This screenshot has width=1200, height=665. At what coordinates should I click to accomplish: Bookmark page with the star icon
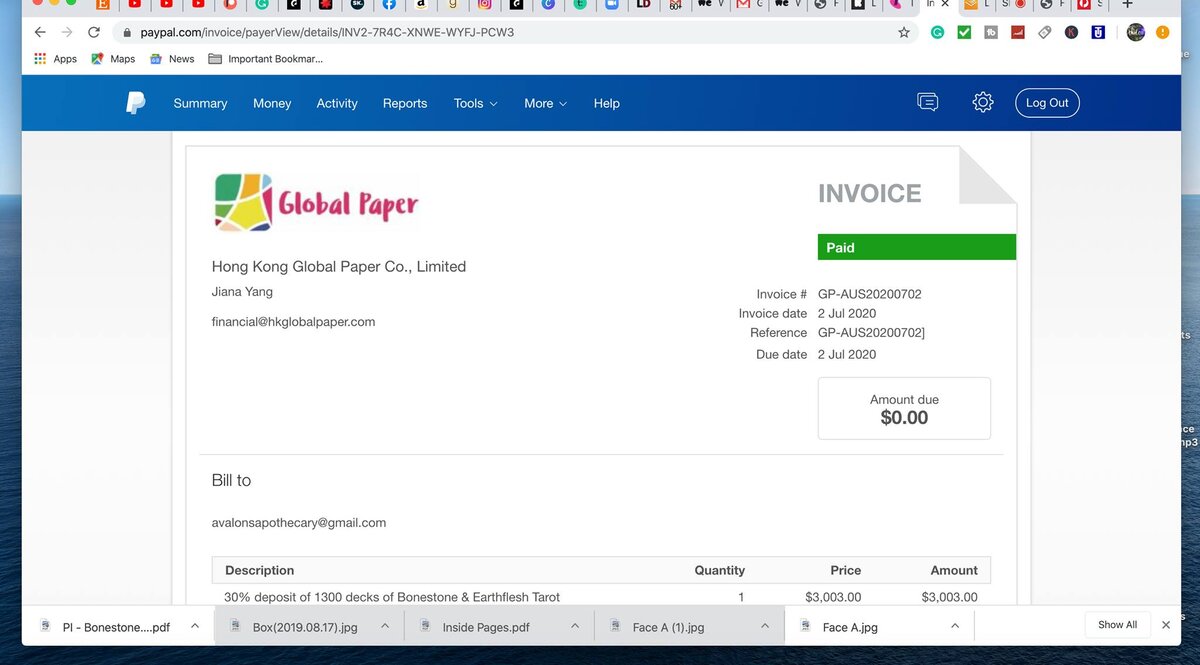click(x=904, y=32)
